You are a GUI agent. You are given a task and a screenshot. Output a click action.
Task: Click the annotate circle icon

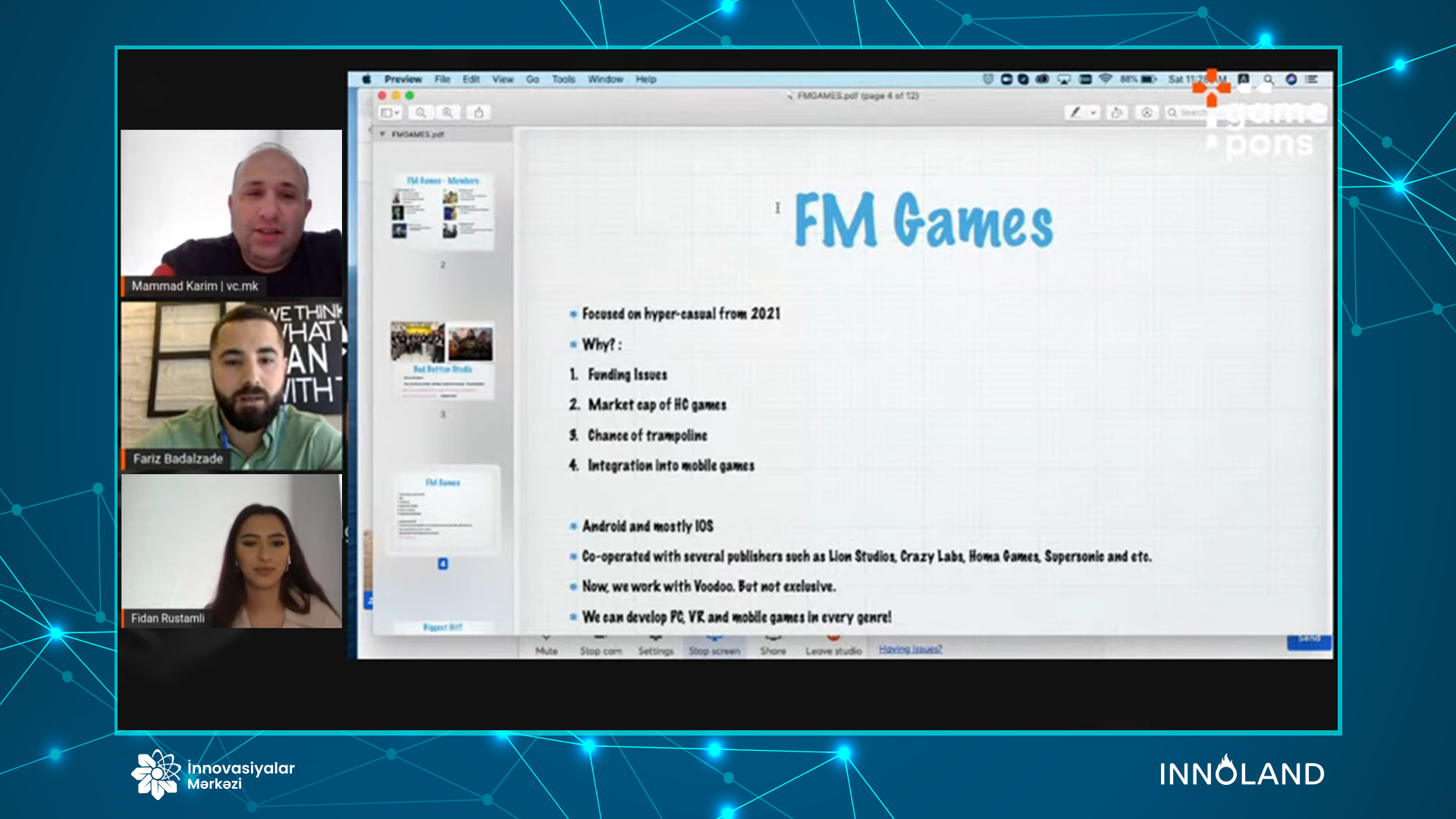[1147, 113]
